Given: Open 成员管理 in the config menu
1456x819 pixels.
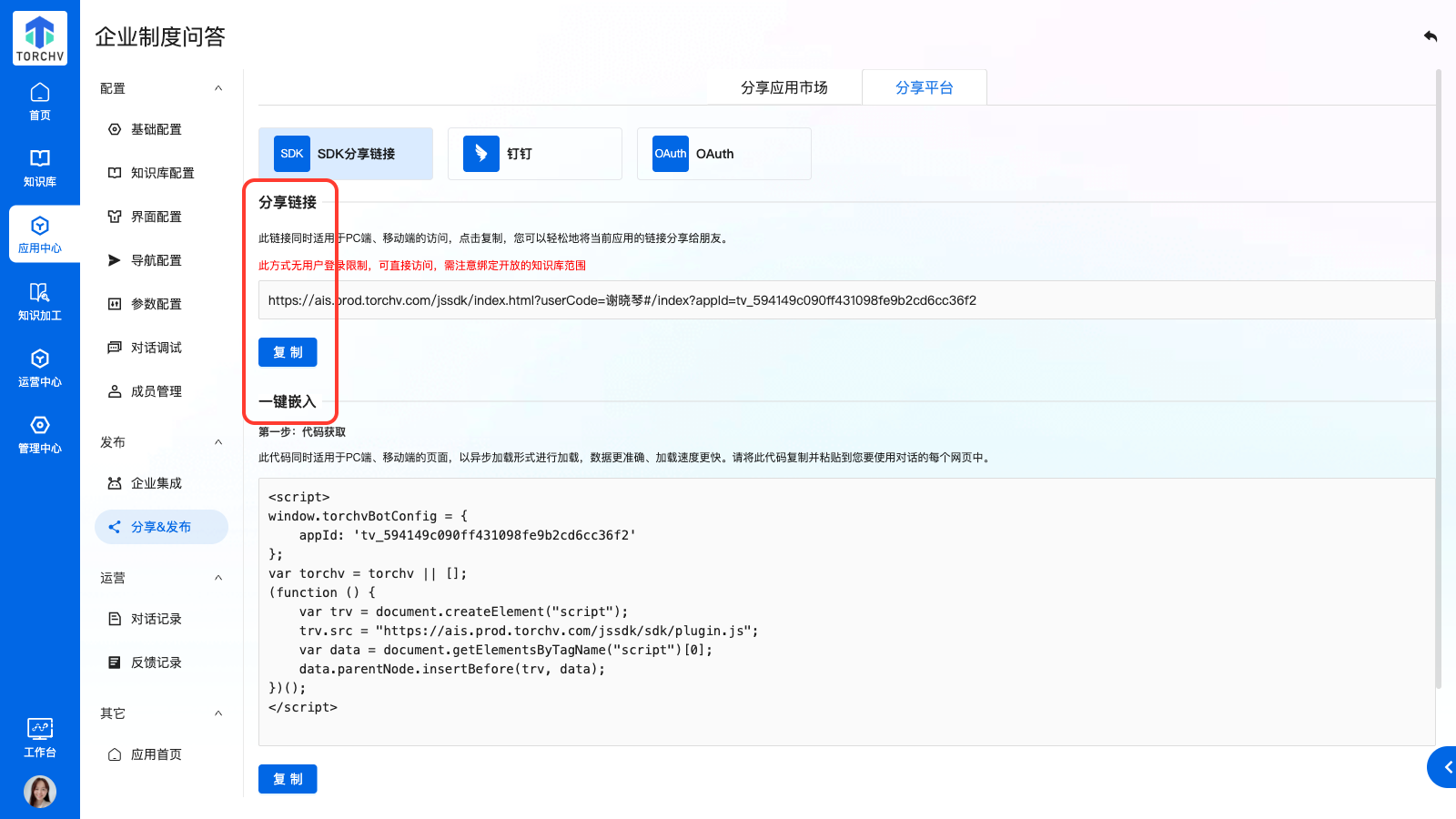Looking at the screenshot, I should click(x=156, y=391).
